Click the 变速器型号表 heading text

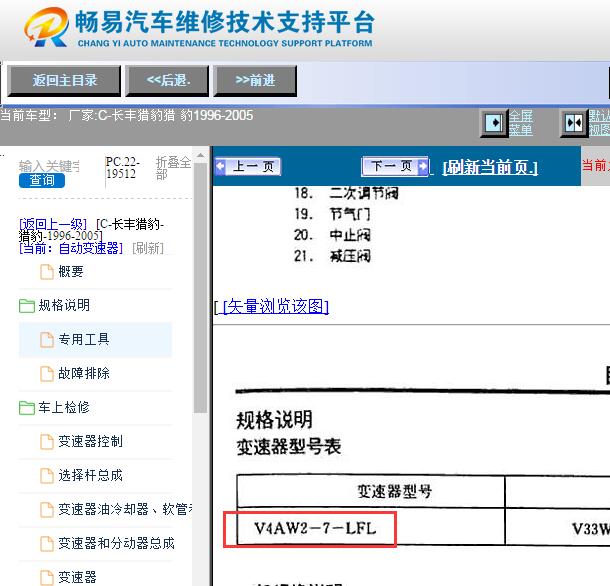289,446
